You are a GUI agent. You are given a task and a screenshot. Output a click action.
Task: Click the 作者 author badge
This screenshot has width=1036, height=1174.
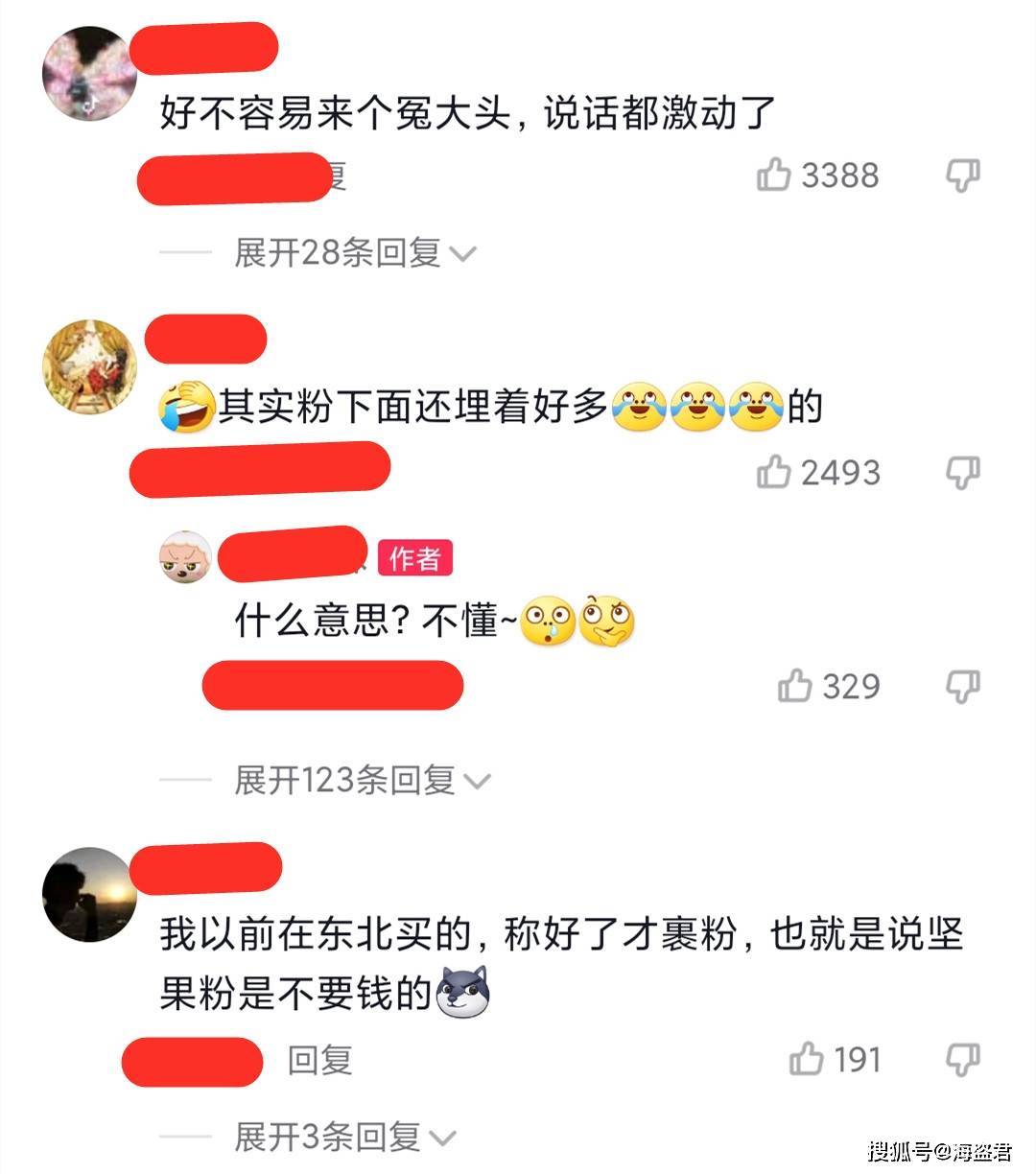tap(414, 558)
